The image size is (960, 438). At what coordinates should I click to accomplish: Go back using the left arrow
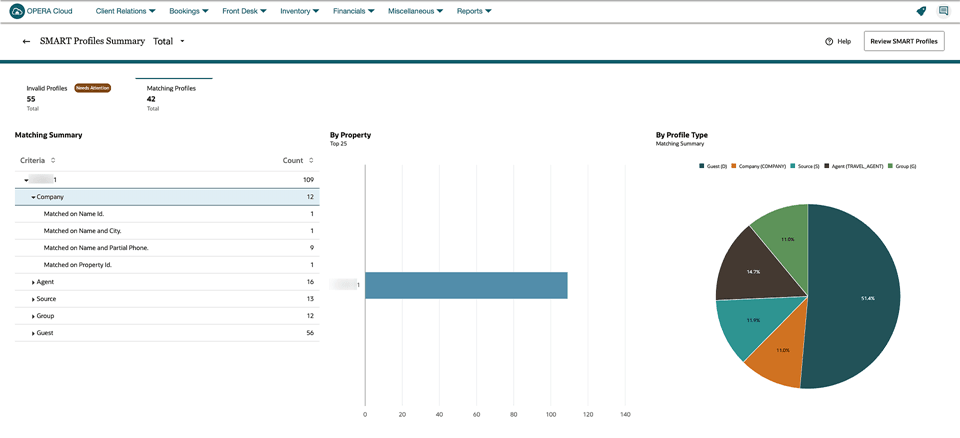point(26,42)
